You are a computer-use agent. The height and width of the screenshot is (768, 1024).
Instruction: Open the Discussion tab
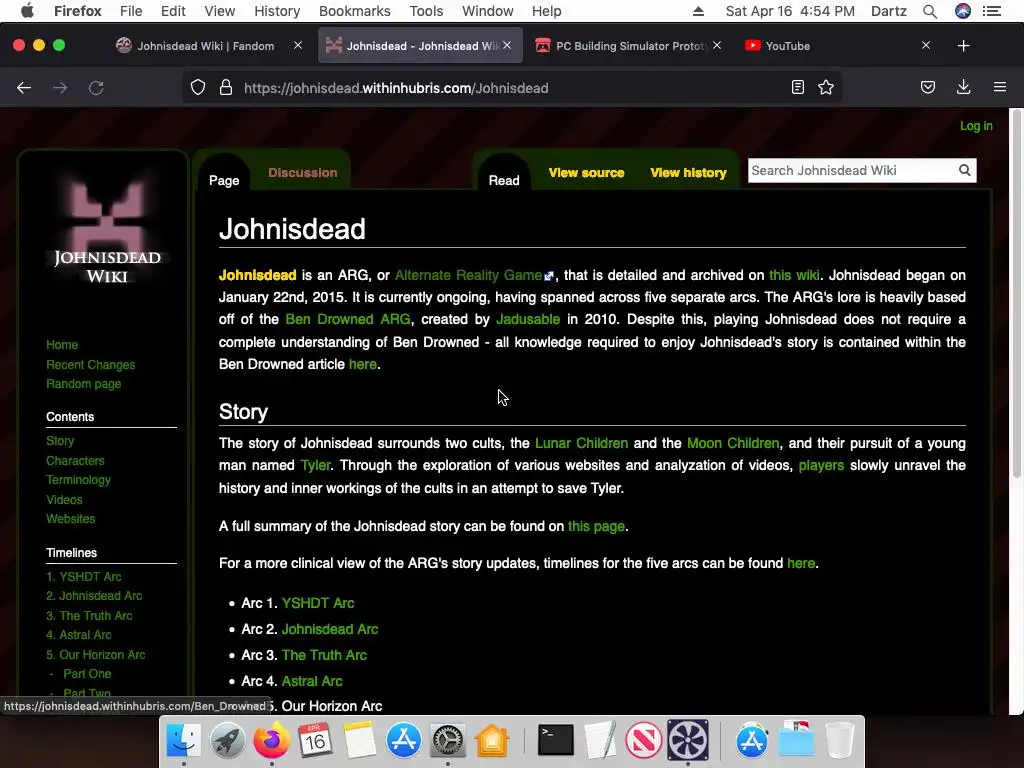(302, 172)
